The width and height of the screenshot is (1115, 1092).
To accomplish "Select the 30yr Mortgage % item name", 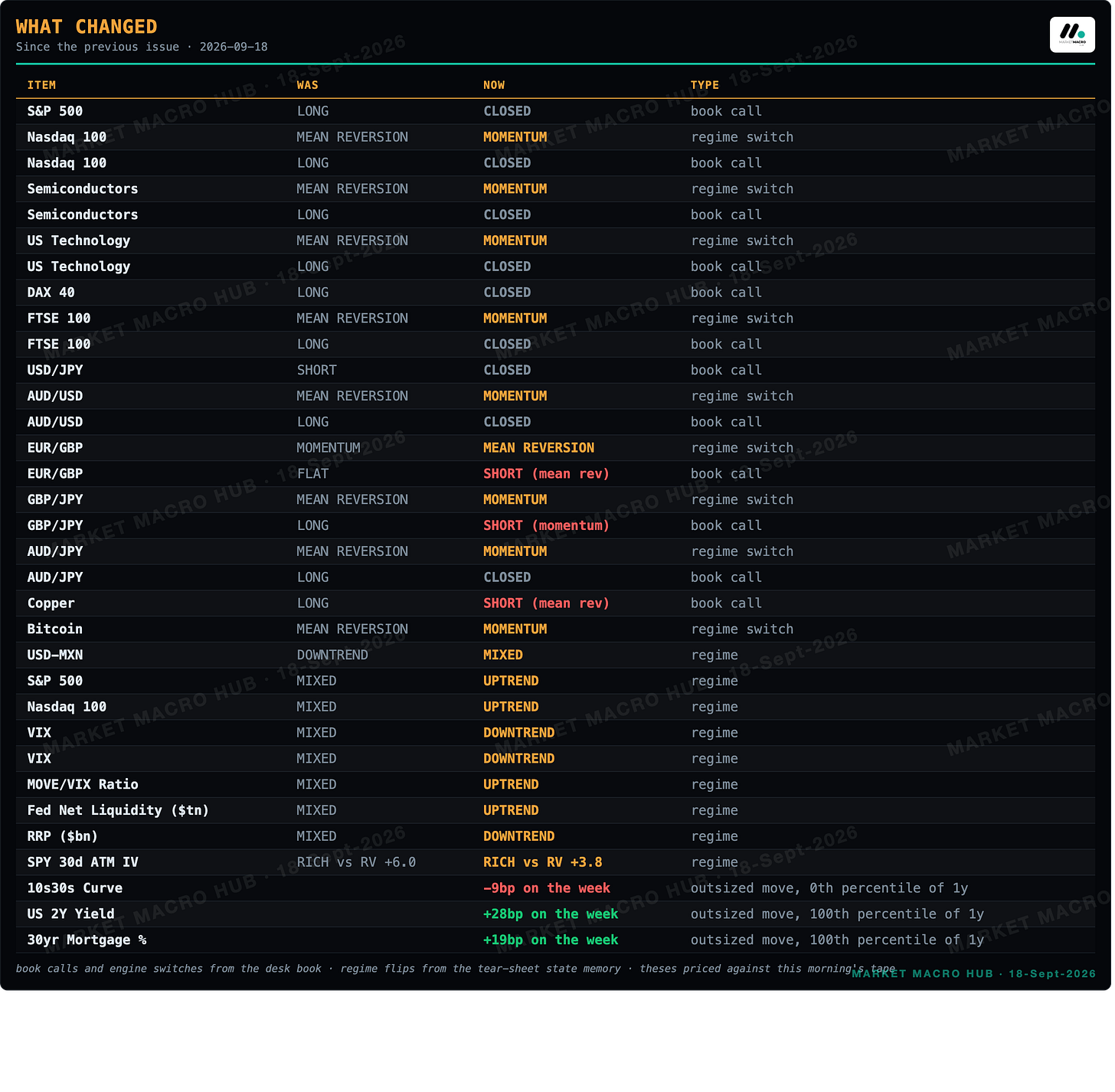I will pyautogui.click(x=87, y=940).
